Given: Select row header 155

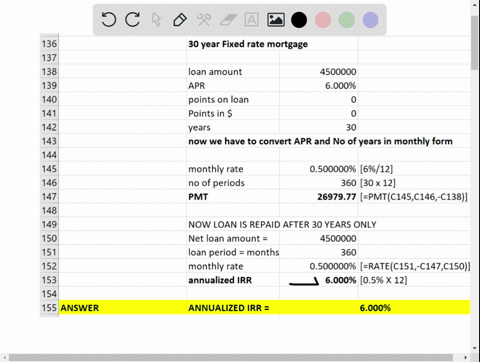Looking at the screenshot, I should tap(49, 307).
